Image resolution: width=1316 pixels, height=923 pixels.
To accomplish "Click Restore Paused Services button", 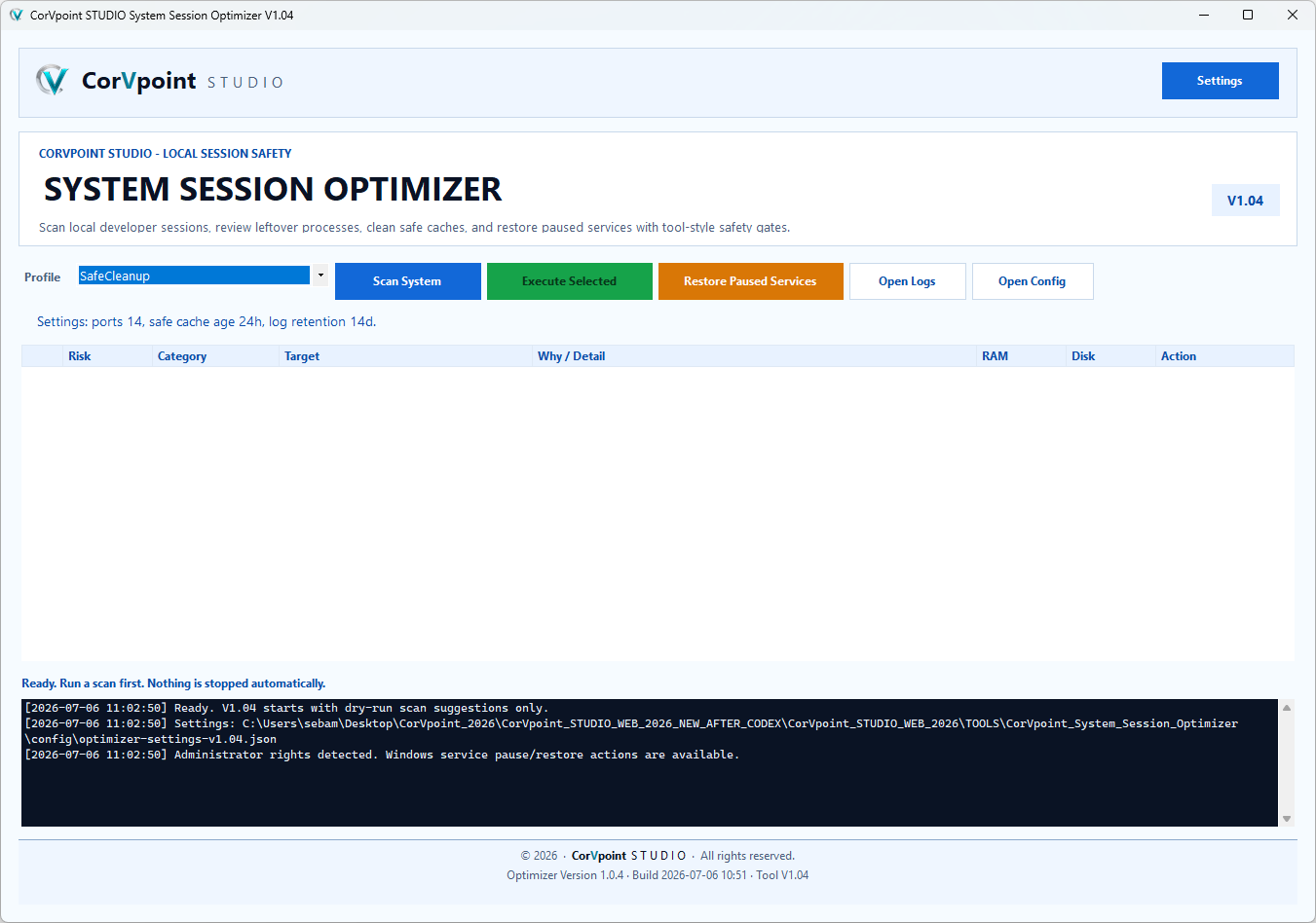I will pos(750,281).
